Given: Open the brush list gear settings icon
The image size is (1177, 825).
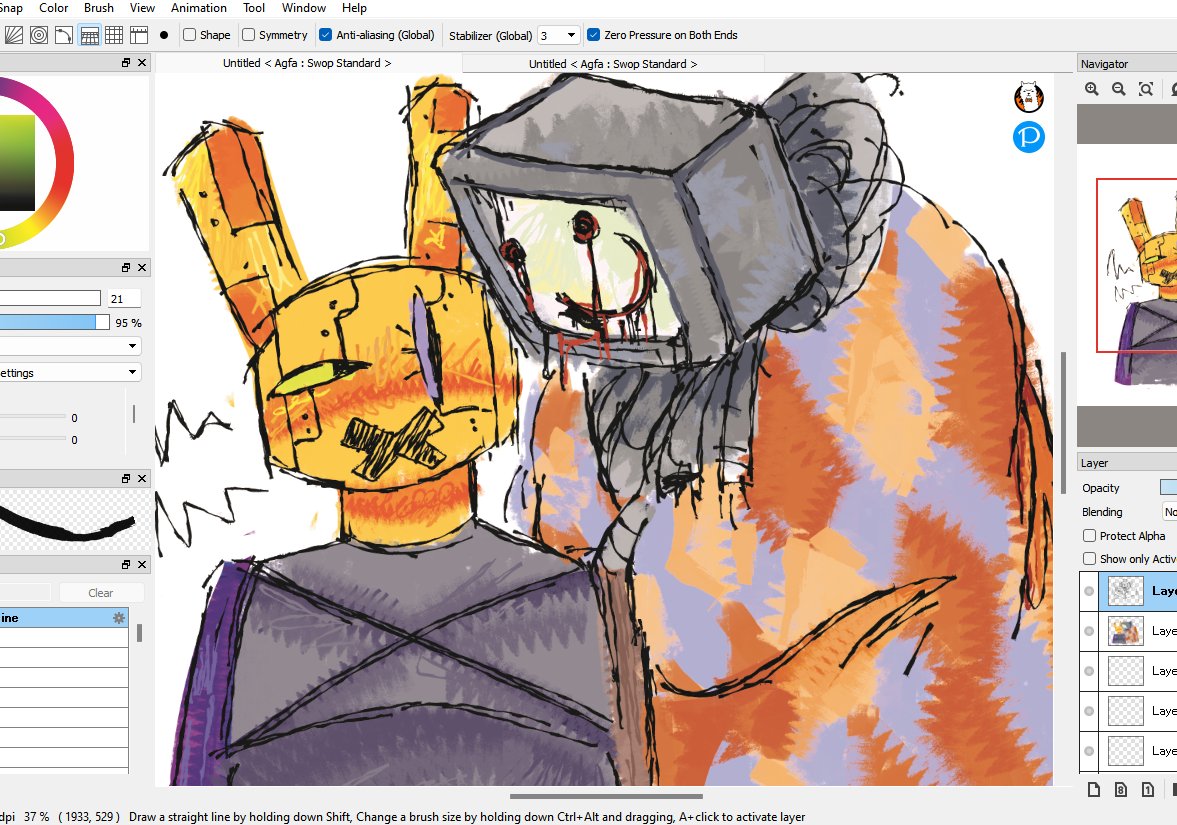Looking at the screenshot, I should tap(119, 618).
